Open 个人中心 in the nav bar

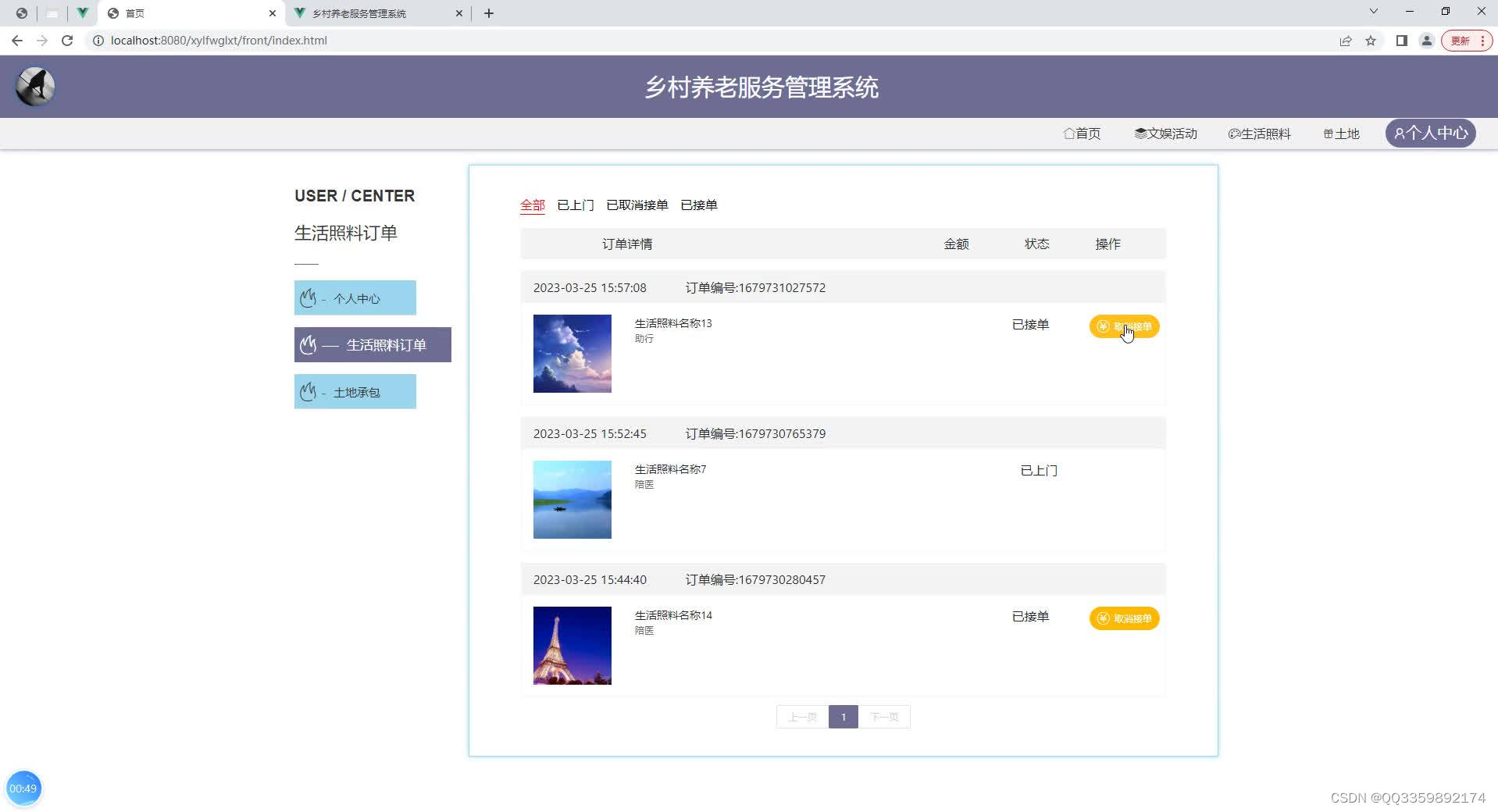(x=1431, y=134)
